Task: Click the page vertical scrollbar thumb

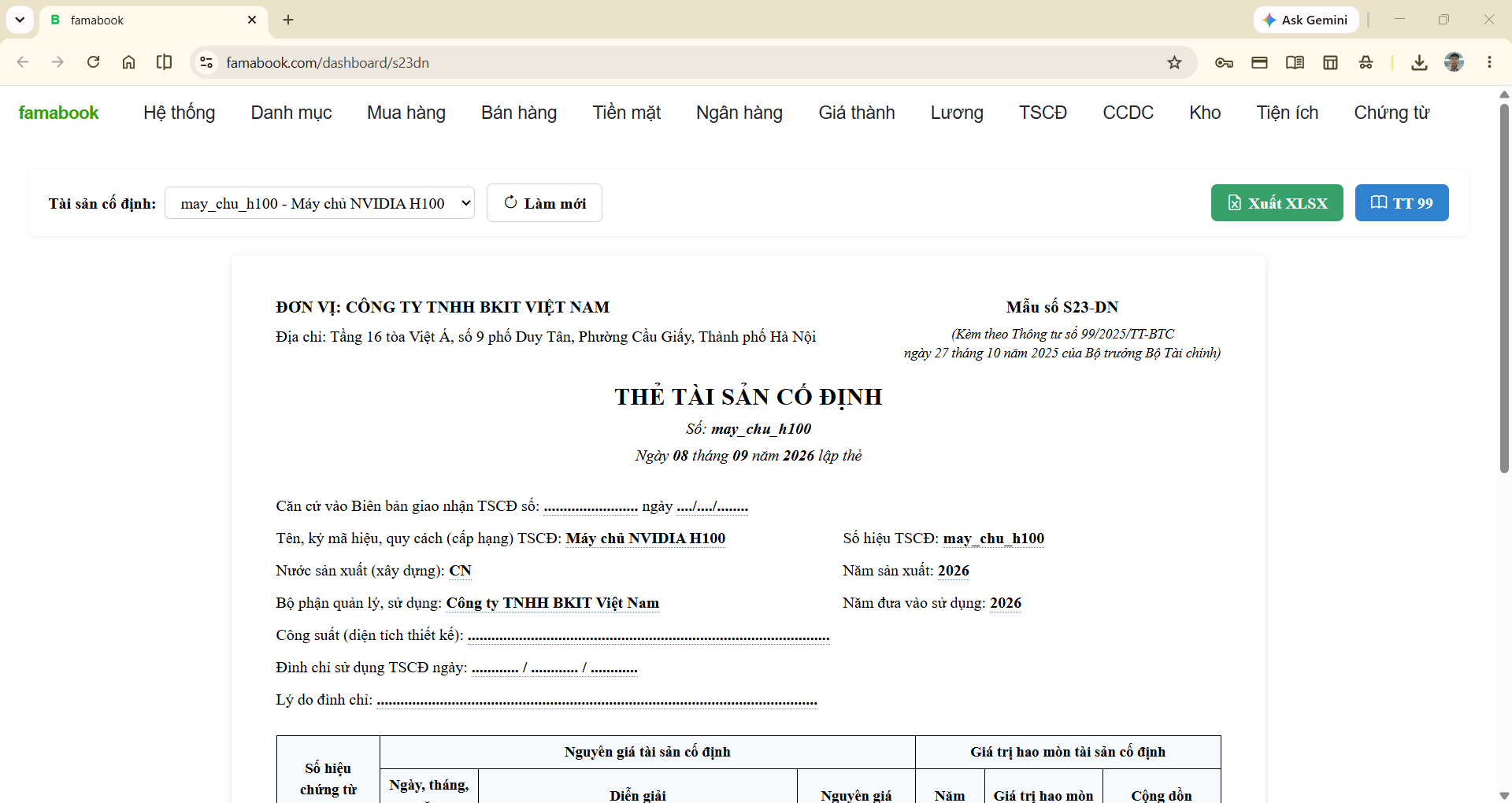Action: (x=1504, y=287)
